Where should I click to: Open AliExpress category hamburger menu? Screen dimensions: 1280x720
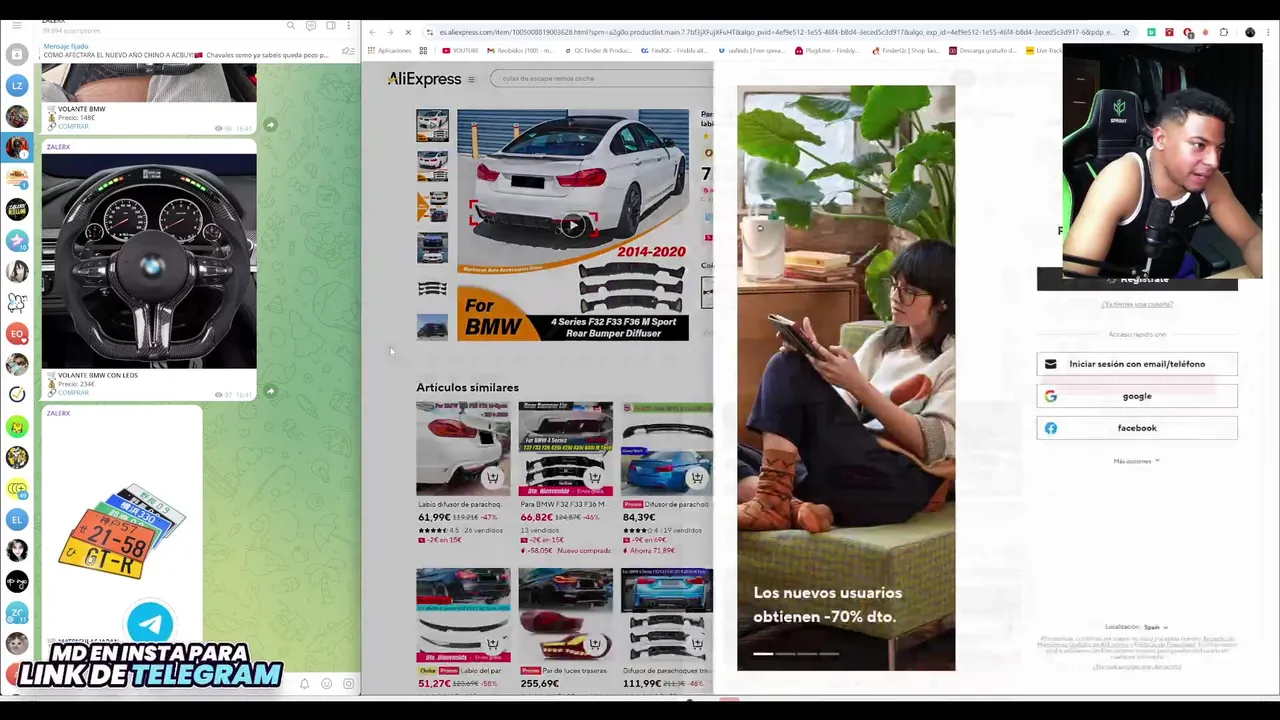[471, 79]
